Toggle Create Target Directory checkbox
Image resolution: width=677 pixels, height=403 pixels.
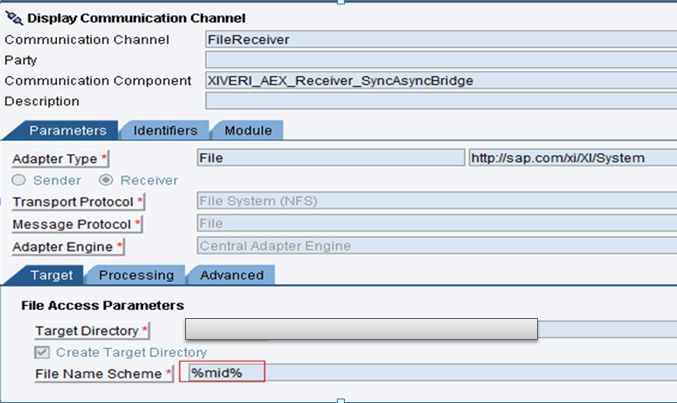[42, 352]
